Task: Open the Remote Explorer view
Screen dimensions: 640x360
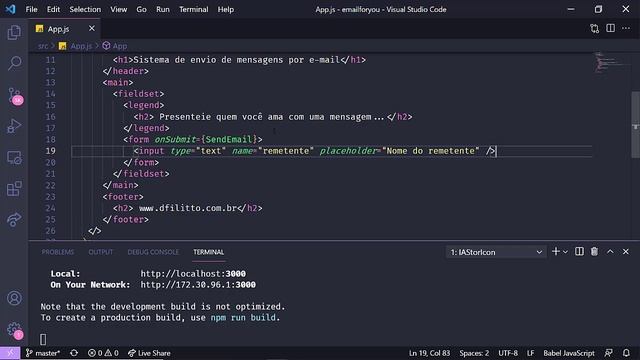Action: (x=14, y=158)
